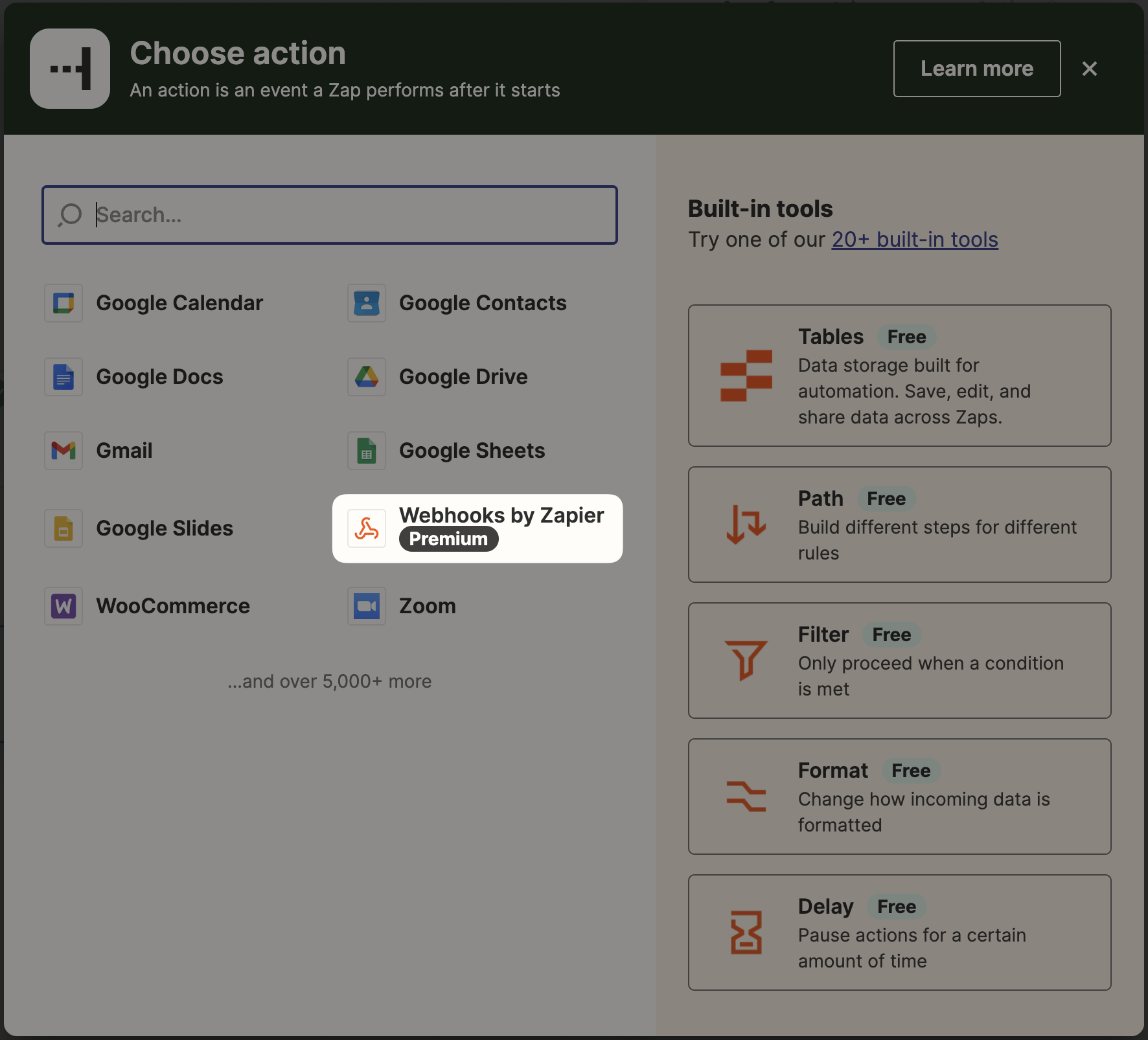1148x1040 pixels.
Task: Choose the Google Docs icon
Action: [x=63, y=377]
